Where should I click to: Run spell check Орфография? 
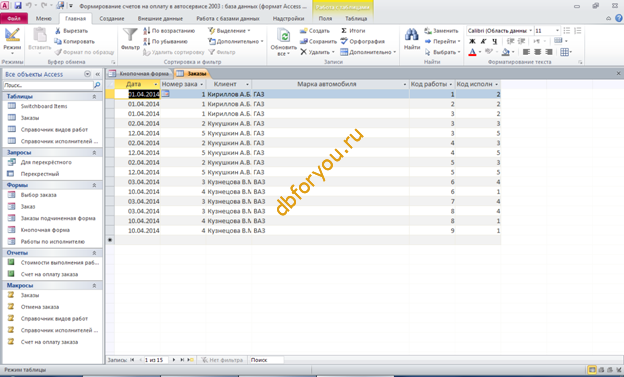[363, 41]
